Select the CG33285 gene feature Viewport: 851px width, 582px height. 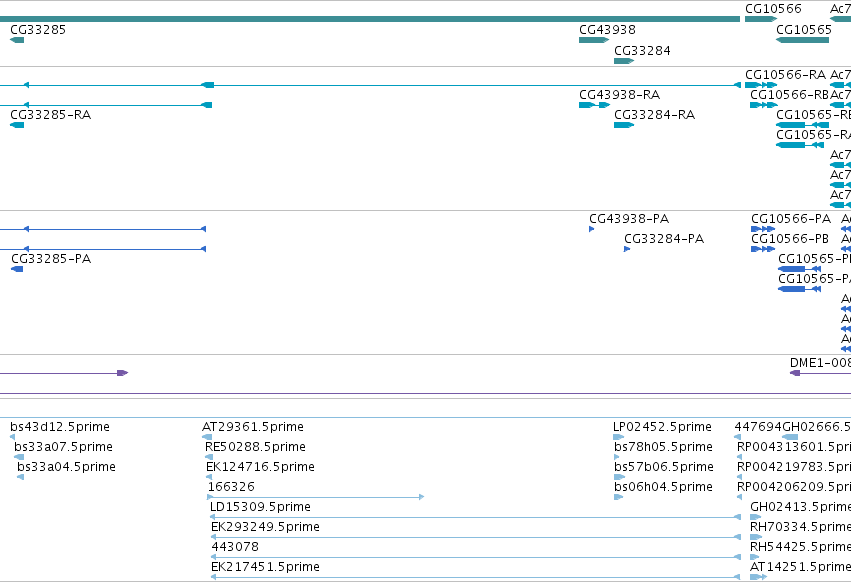(17, 40)
